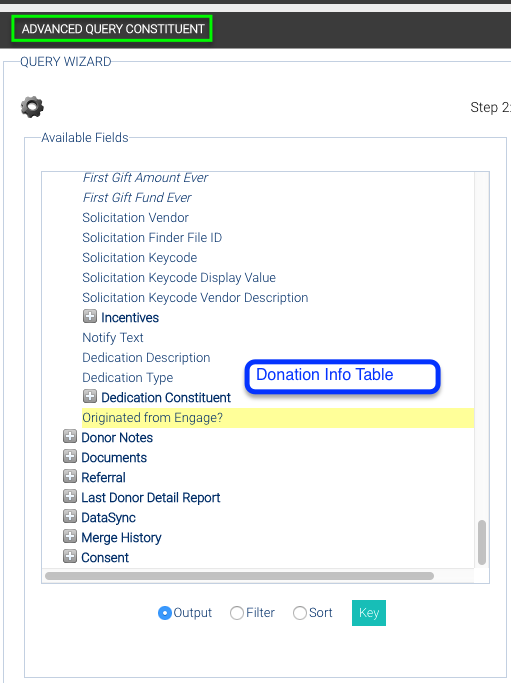Open the gear settings icon

pos(32,107)
